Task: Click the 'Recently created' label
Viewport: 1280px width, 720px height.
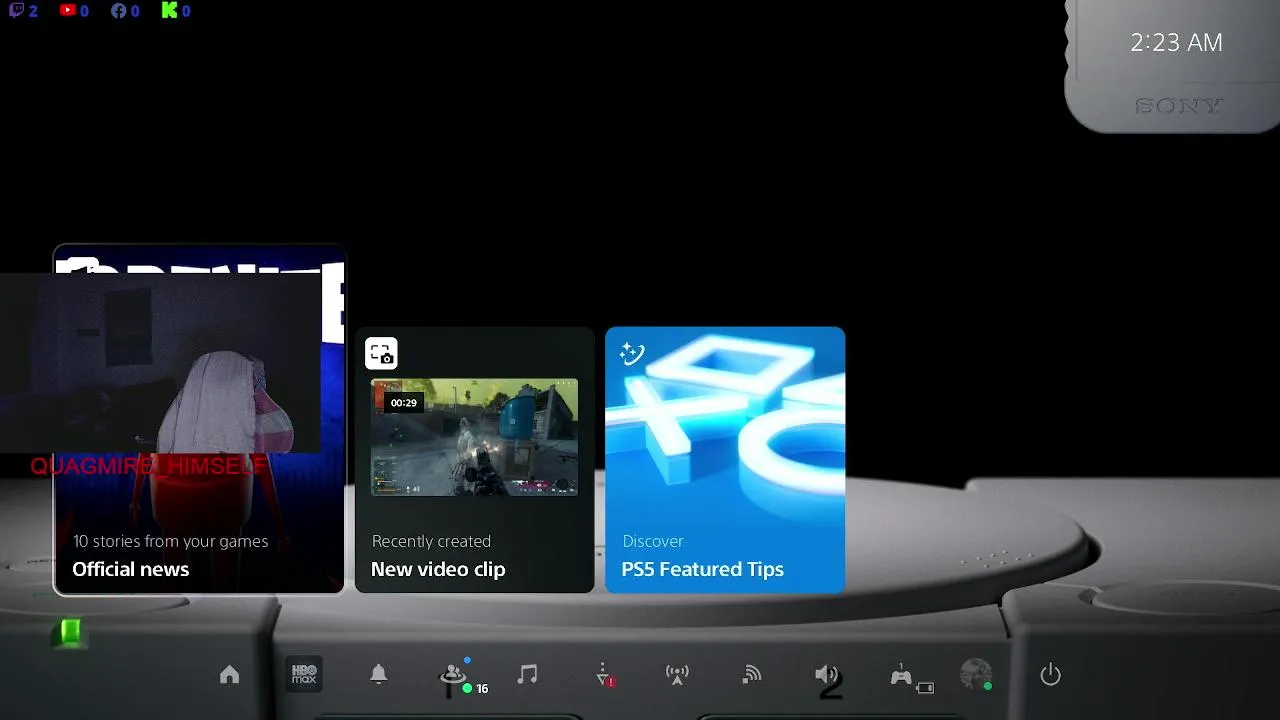Action: pyautogui.click(x=431, y=541)
